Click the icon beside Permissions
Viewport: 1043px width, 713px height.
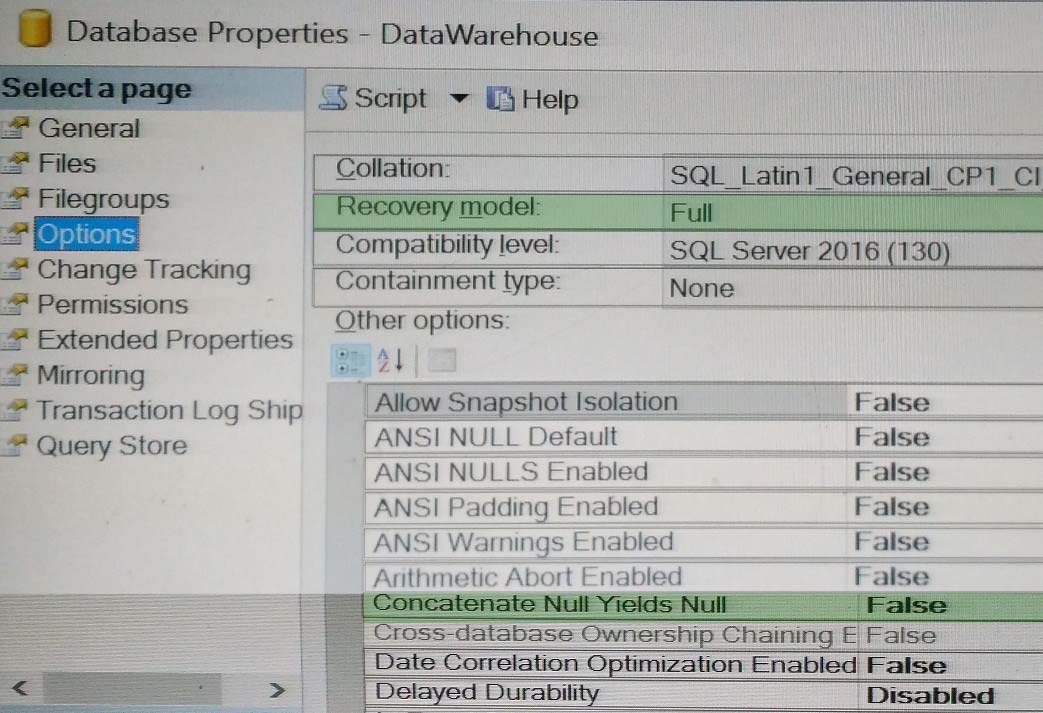[x=16, y=303]
